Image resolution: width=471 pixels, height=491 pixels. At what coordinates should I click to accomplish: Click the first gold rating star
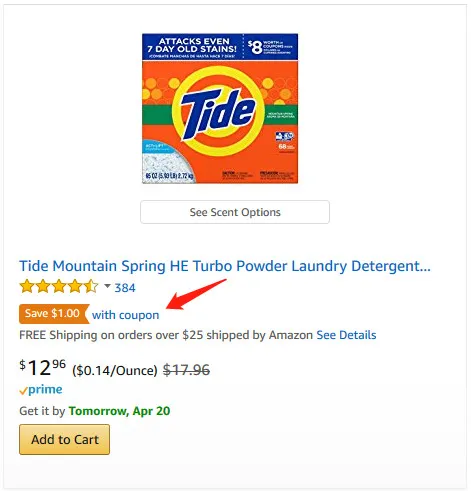coord(27,287)
